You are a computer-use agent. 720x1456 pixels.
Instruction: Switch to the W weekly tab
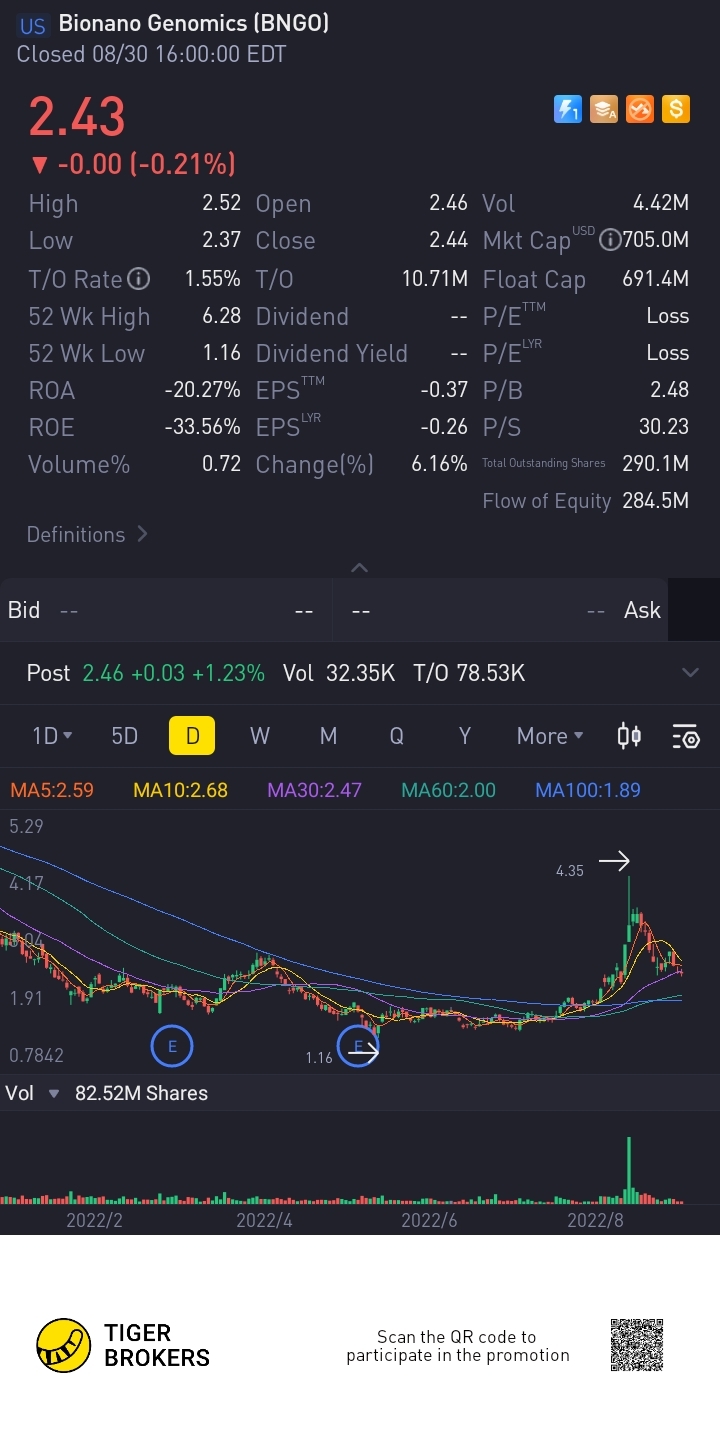260,736
